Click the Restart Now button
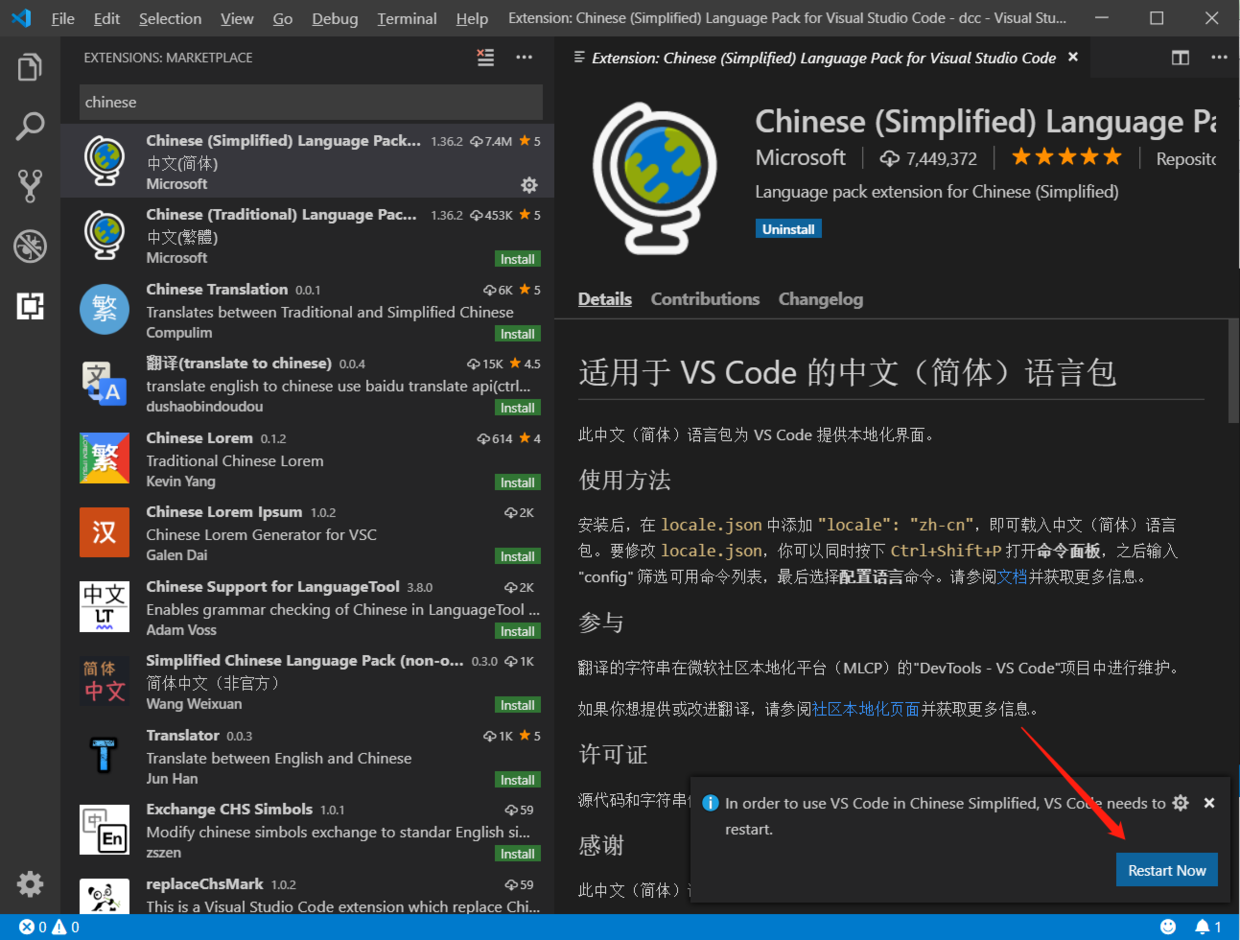 pos(1167,870)
